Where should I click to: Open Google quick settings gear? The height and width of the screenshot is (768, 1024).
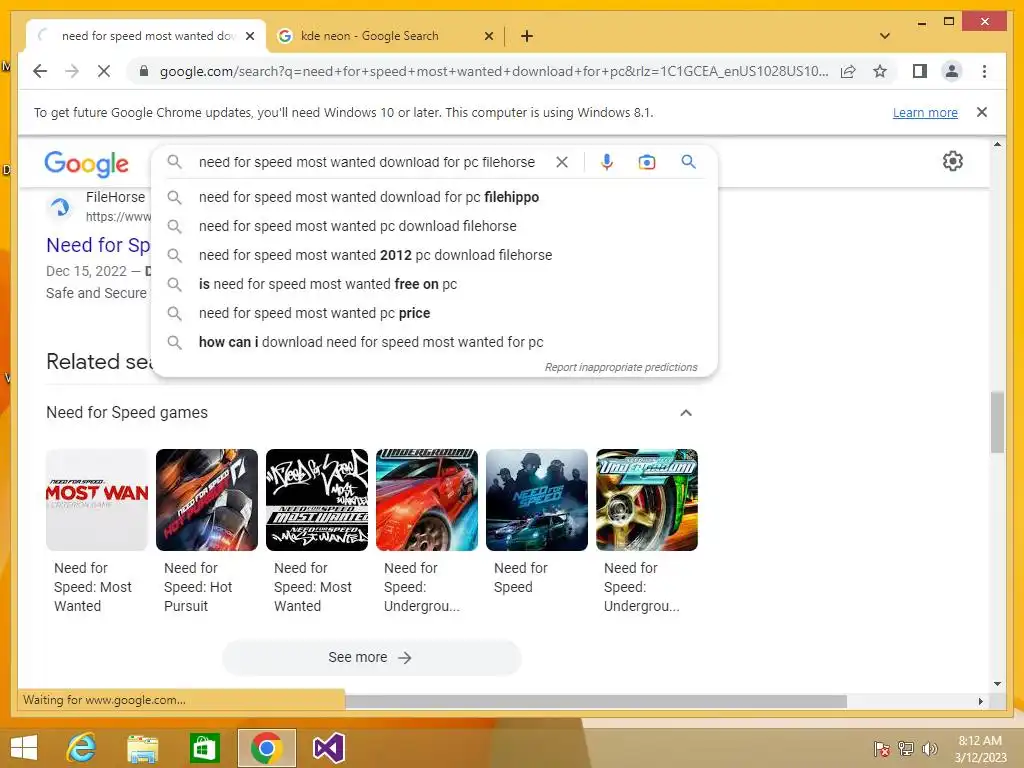[953, 161]
